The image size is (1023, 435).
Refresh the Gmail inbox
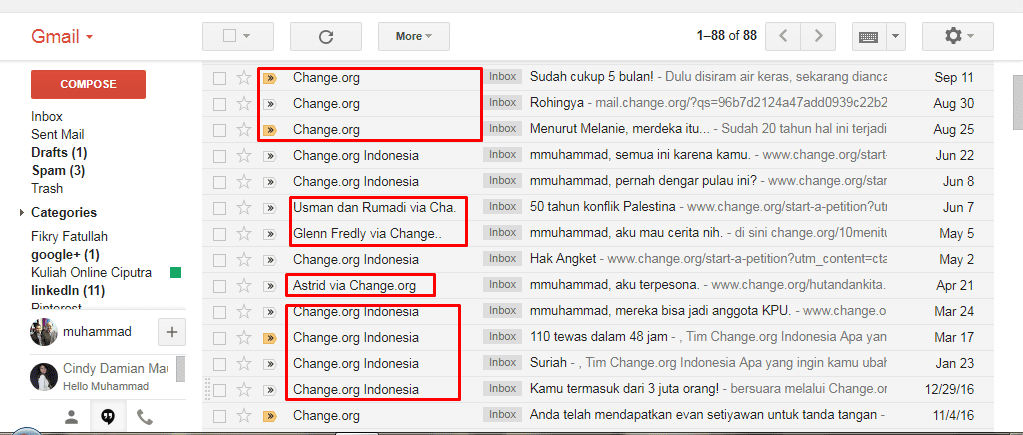click(326, 37)
